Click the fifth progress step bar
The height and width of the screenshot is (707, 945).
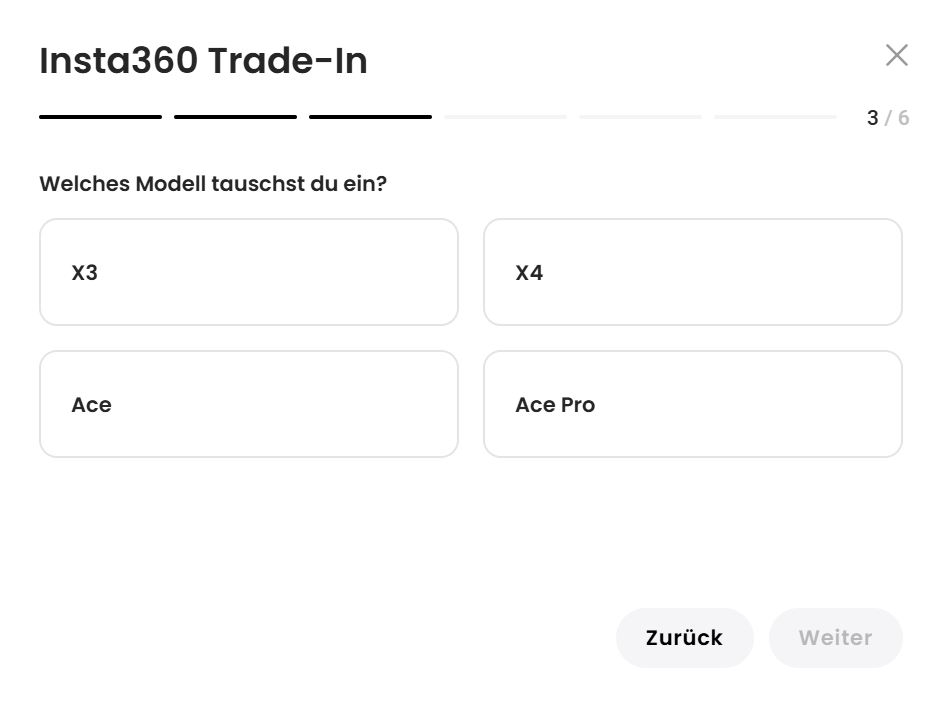pos(640,117)
